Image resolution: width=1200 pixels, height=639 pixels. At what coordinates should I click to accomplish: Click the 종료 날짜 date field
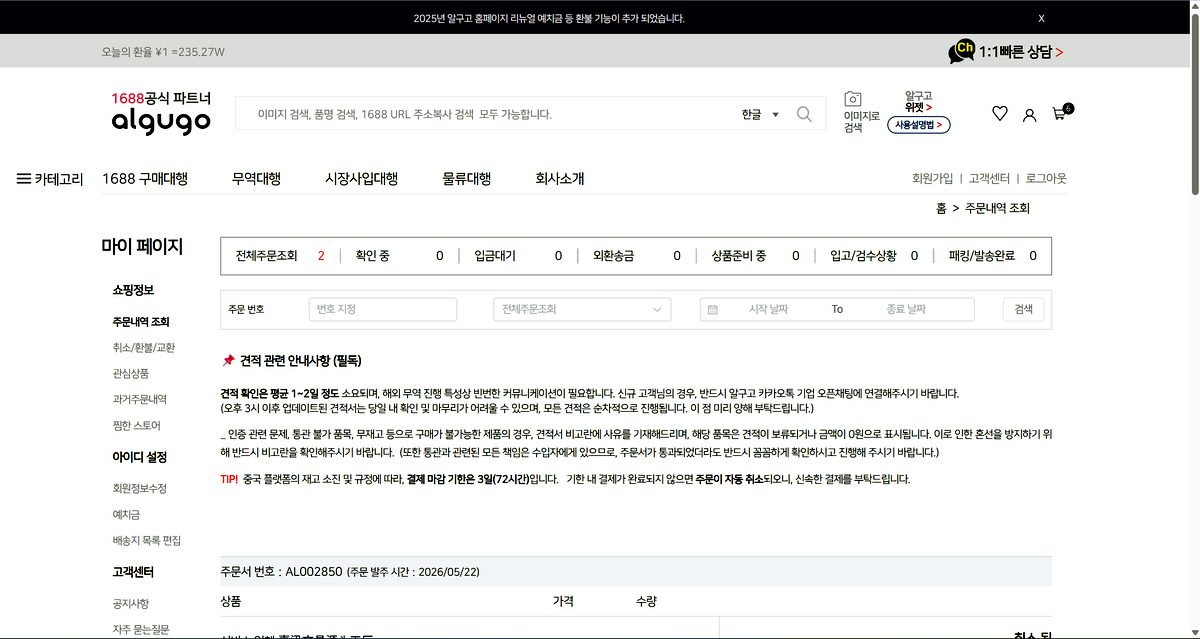point(906,310)
